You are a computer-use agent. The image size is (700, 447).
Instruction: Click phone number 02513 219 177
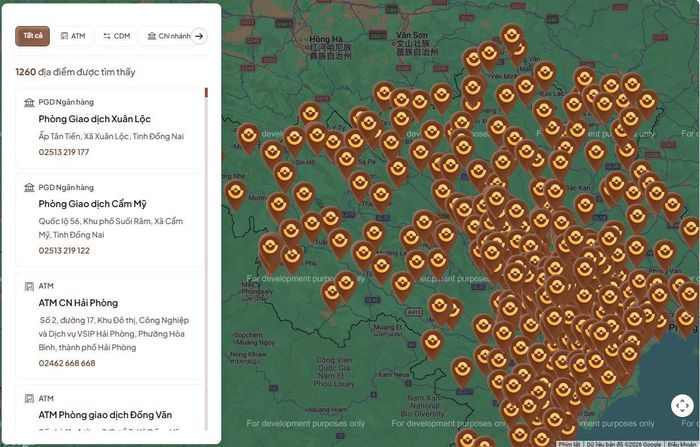click(x=64, y=152)
